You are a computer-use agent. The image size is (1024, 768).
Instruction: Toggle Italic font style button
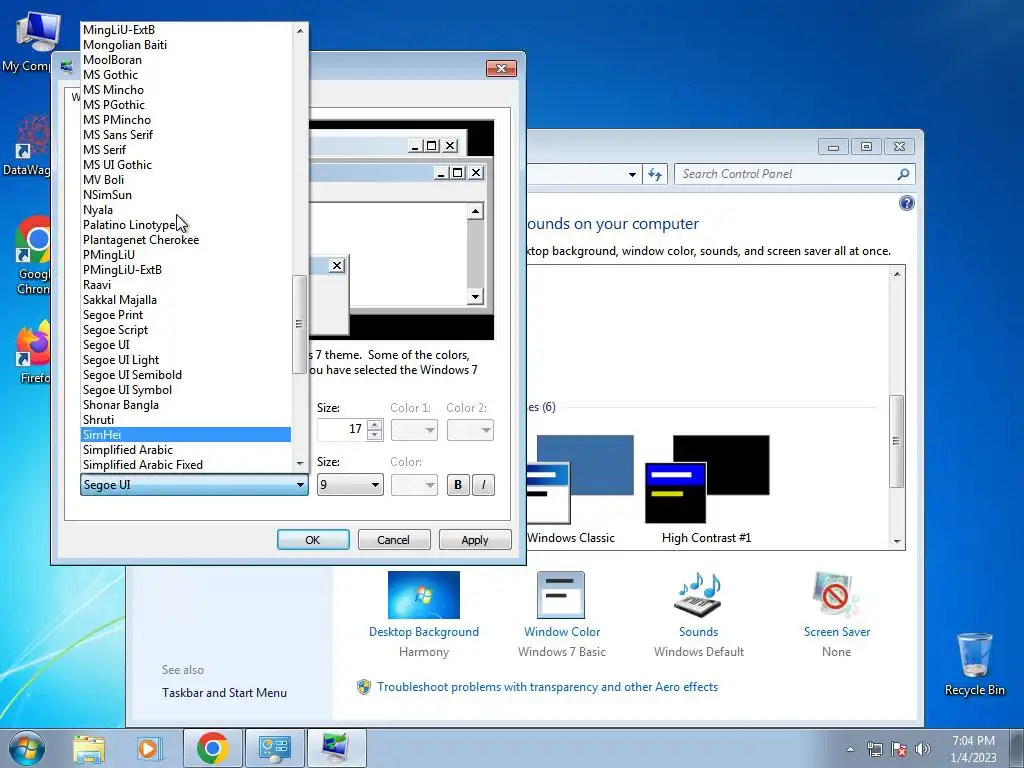483,485
